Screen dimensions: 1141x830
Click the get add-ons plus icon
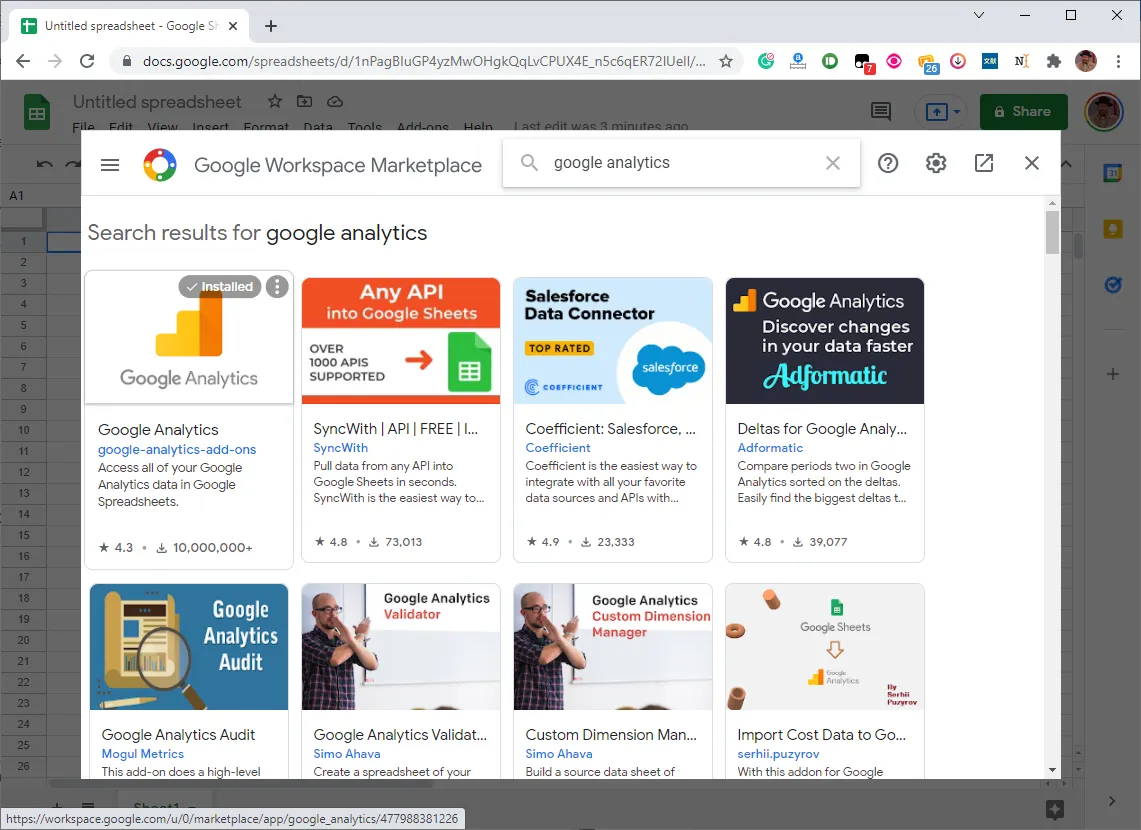pos(1113,374)
